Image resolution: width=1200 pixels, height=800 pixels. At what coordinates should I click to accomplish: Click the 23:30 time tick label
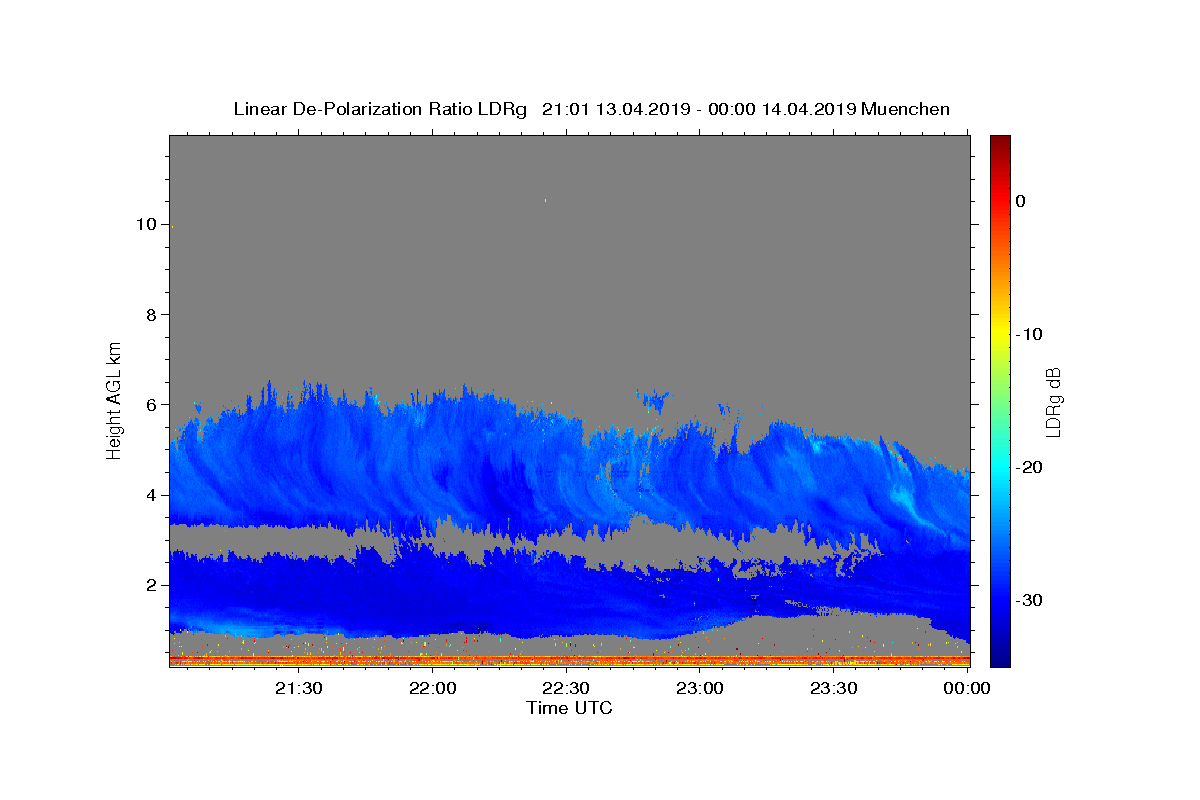pyautogui.click(x=833, y=688)
